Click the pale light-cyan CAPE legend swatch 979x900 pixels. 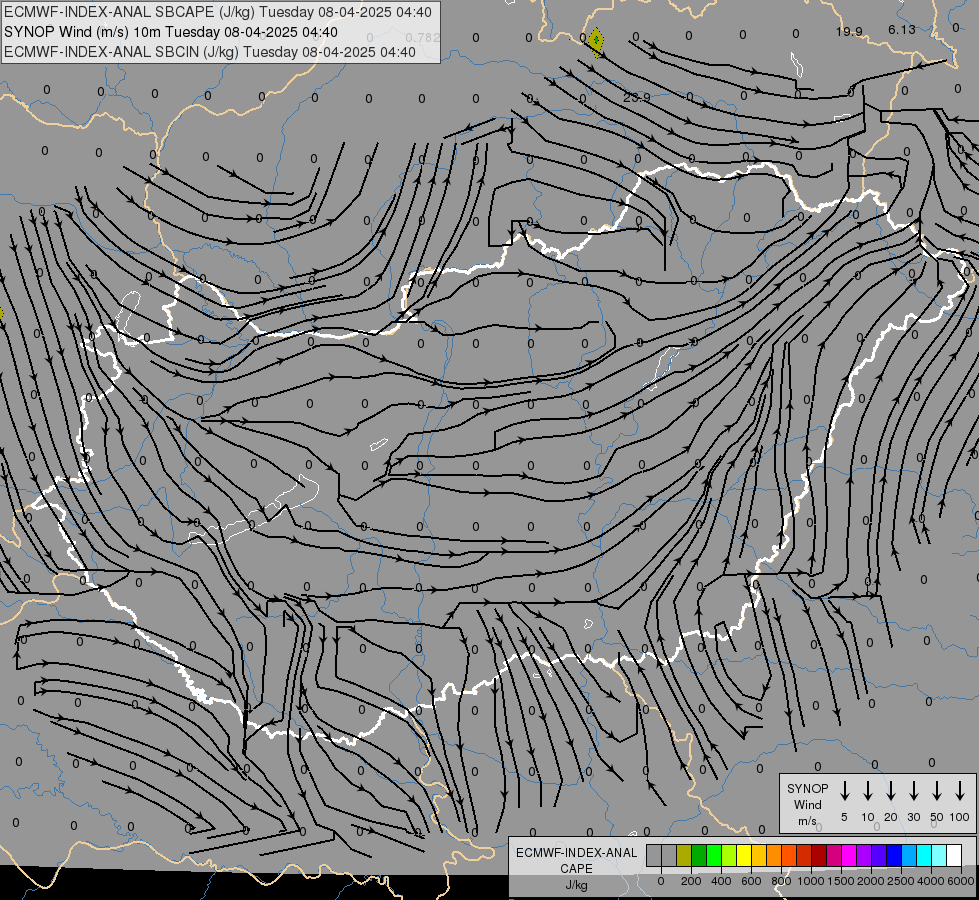coord(939,856)
